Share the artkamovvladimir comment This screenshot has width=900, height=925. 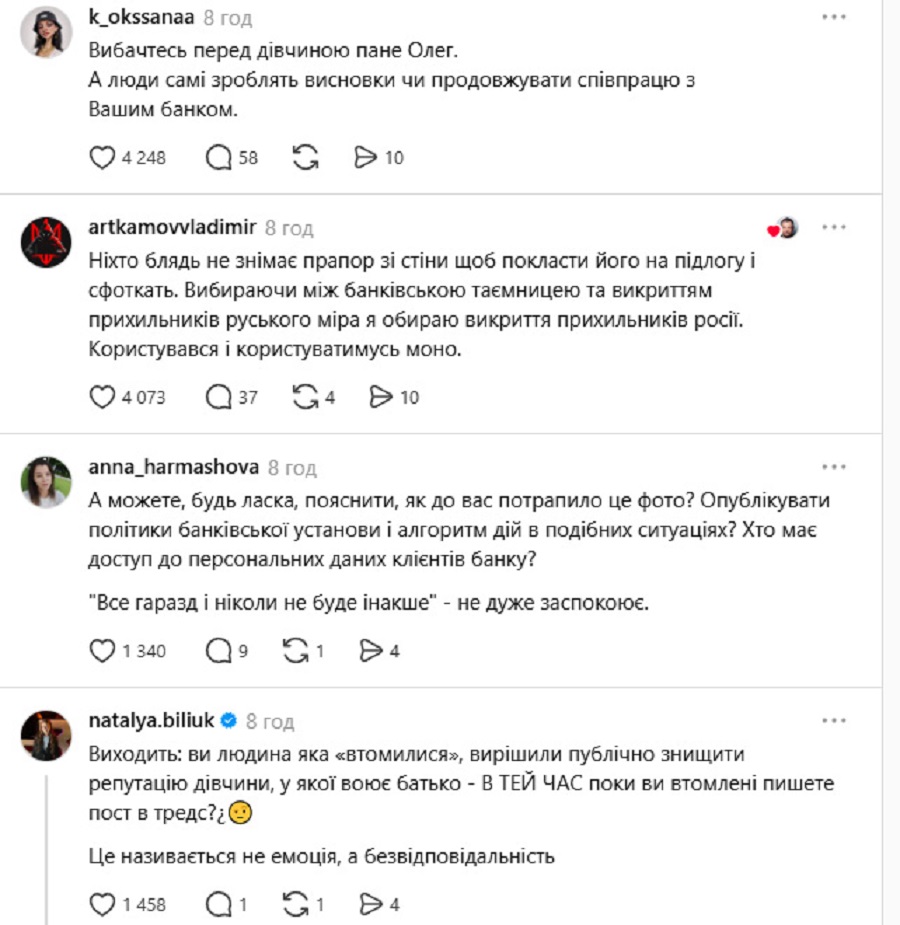pos(380,397)
